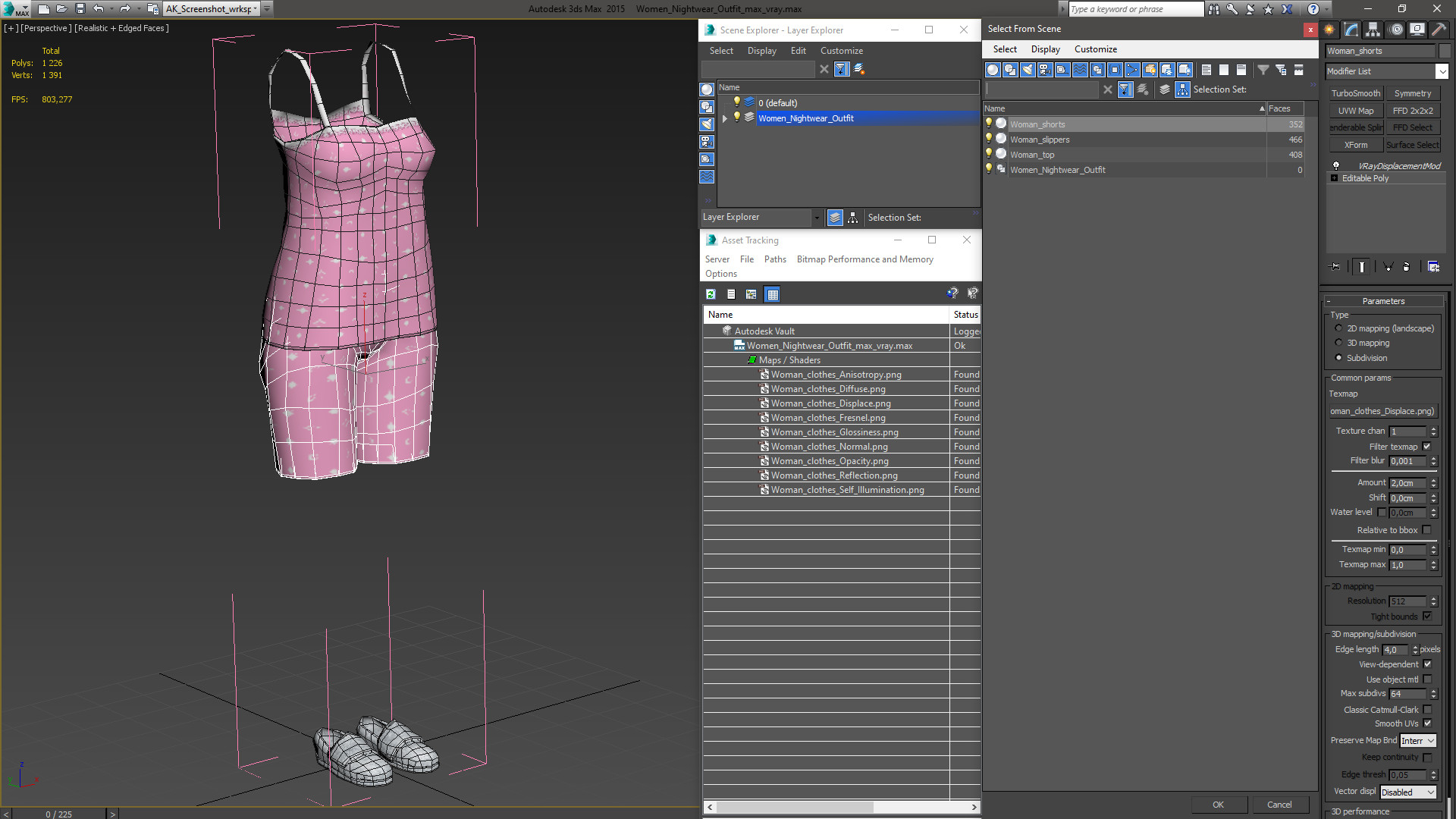Open the Modifier List dropdown
1456x819 pixels.
[1442, 71]
